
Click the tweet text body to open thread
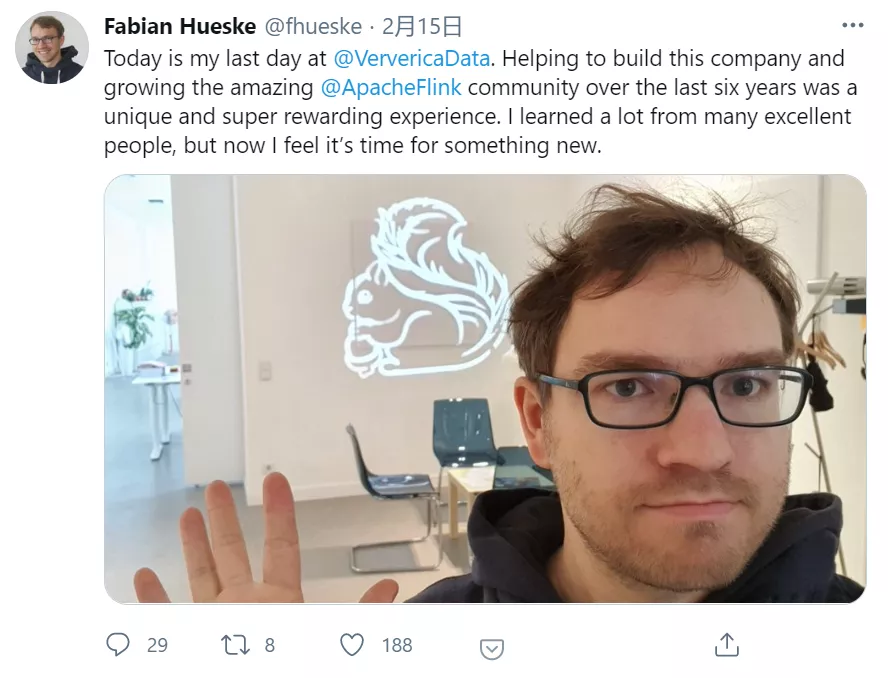click(x=480, y=102)
